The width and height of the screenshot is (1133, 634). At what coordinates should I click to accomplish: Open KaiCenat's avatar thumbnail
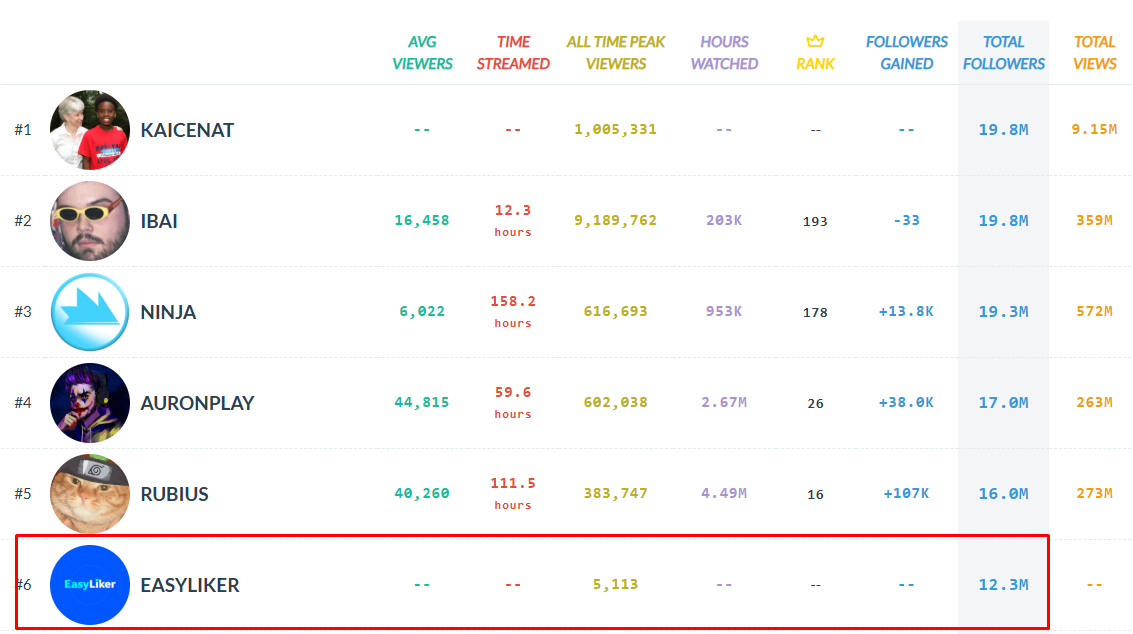tap(90, 129)
